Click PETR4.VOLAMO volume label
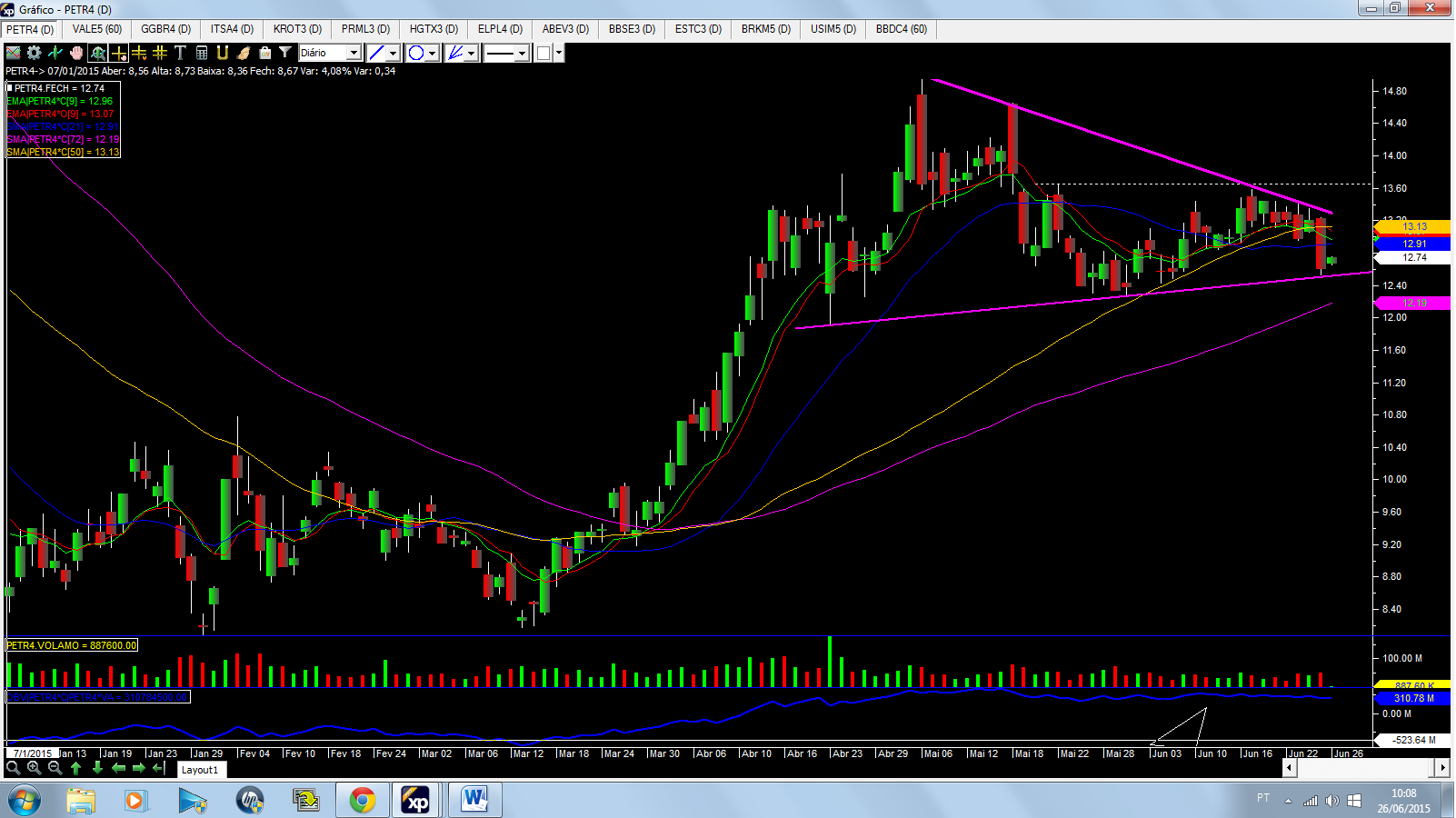 (72, 645)
